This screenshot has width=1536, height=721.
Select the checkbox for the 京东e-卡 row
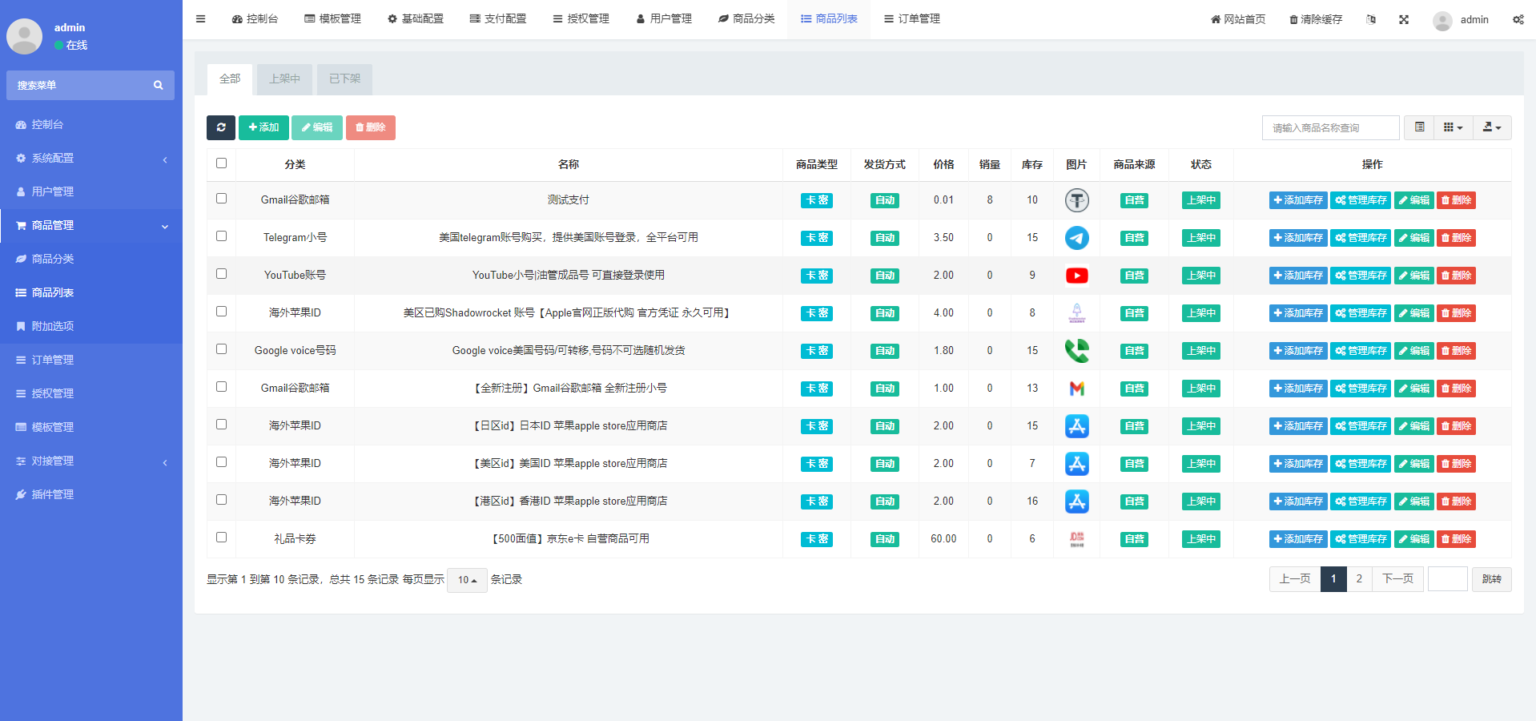222,537
